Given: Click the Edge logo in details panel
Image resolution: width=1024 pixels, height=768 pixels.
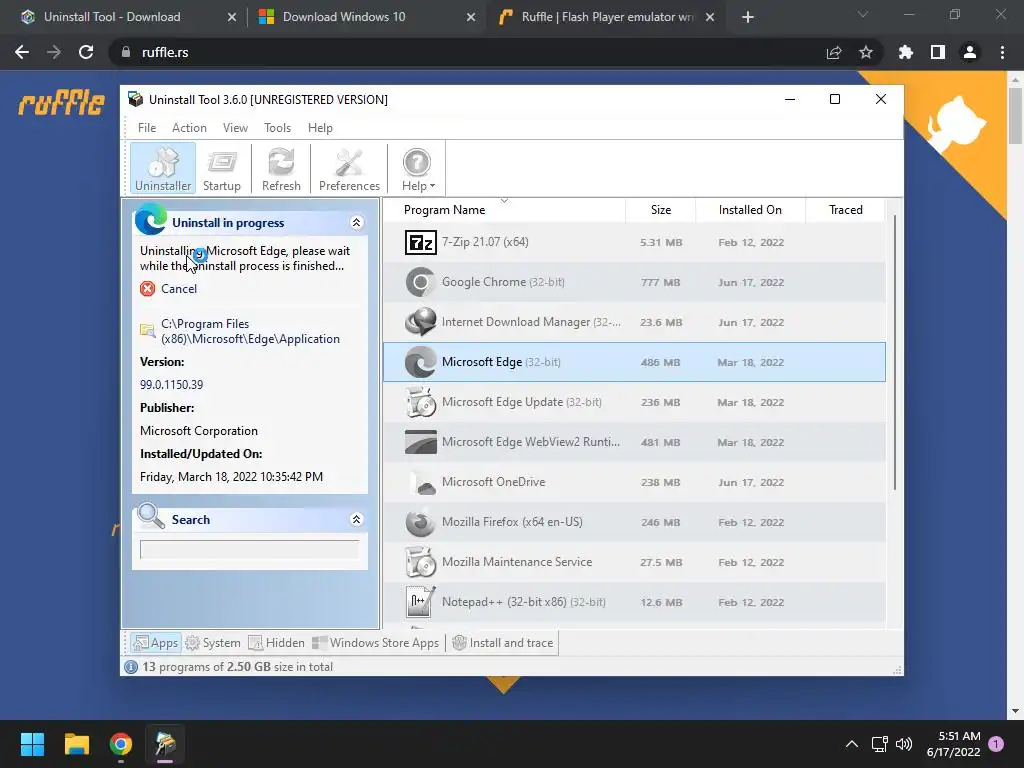Looking at the screenshot, I should pyautogui.click(x=151, y=219).
